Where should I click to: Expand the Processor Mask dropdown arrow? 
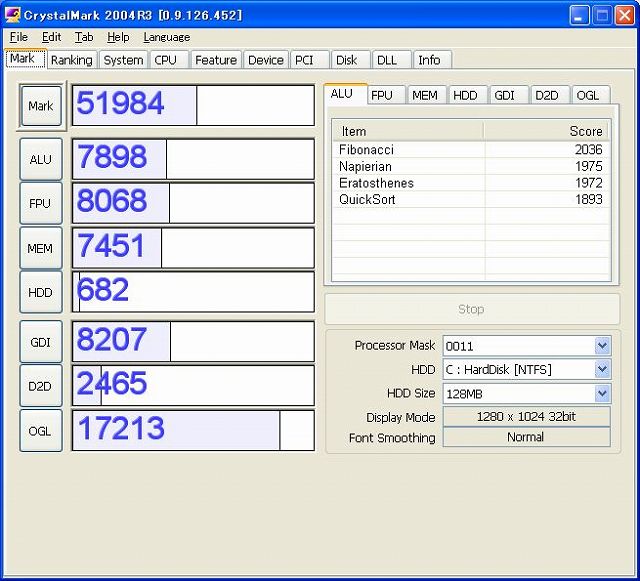[x=602, y=346]
